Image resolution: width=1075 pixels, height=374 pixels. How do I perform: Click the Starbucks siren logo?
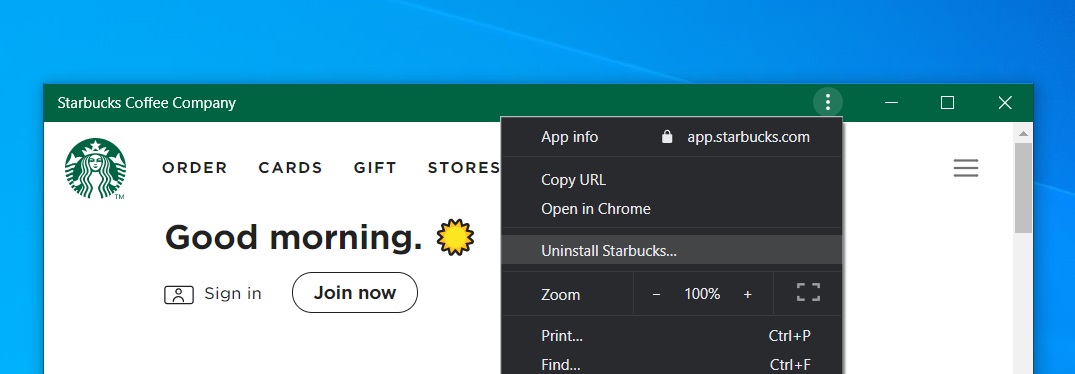point(95,169)
